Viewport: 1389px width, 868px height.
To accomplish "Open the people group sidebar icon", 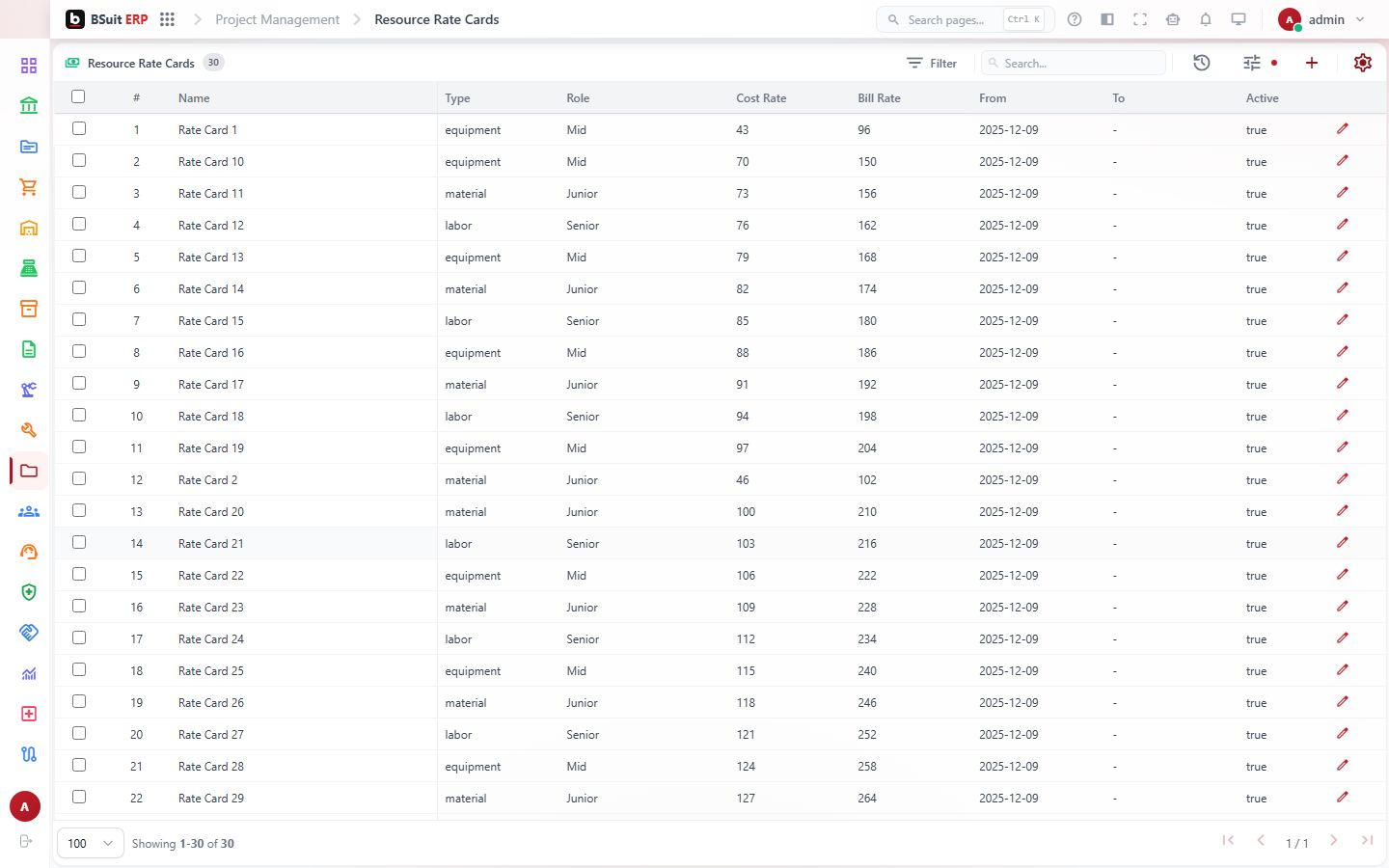I will pos(29,511).
